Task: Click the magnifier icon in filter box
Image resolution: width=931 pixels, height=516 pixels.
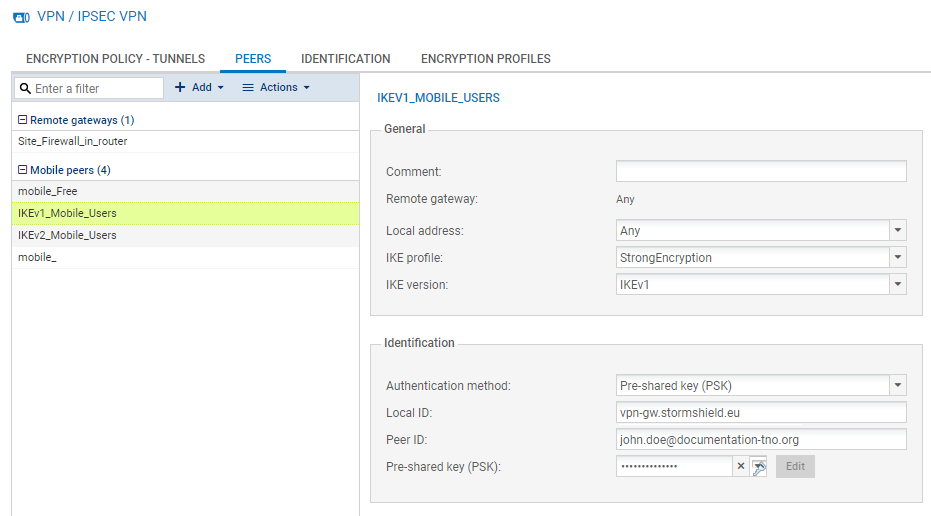Action: click(x=25, y=89)
